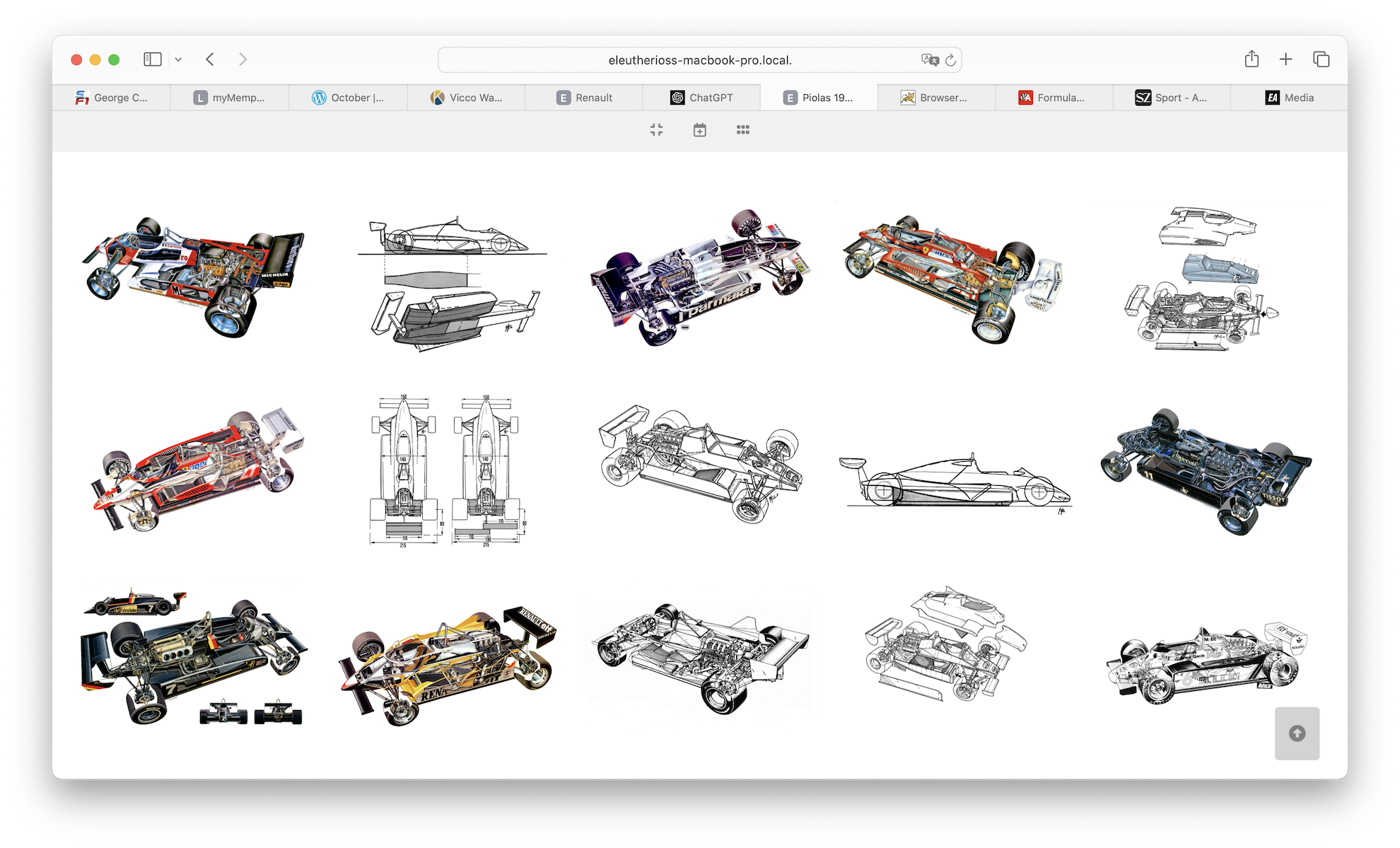The width and height of the screenshot is (1400, 848).
Task: Click the page reload icon
Action: point(950,60)
